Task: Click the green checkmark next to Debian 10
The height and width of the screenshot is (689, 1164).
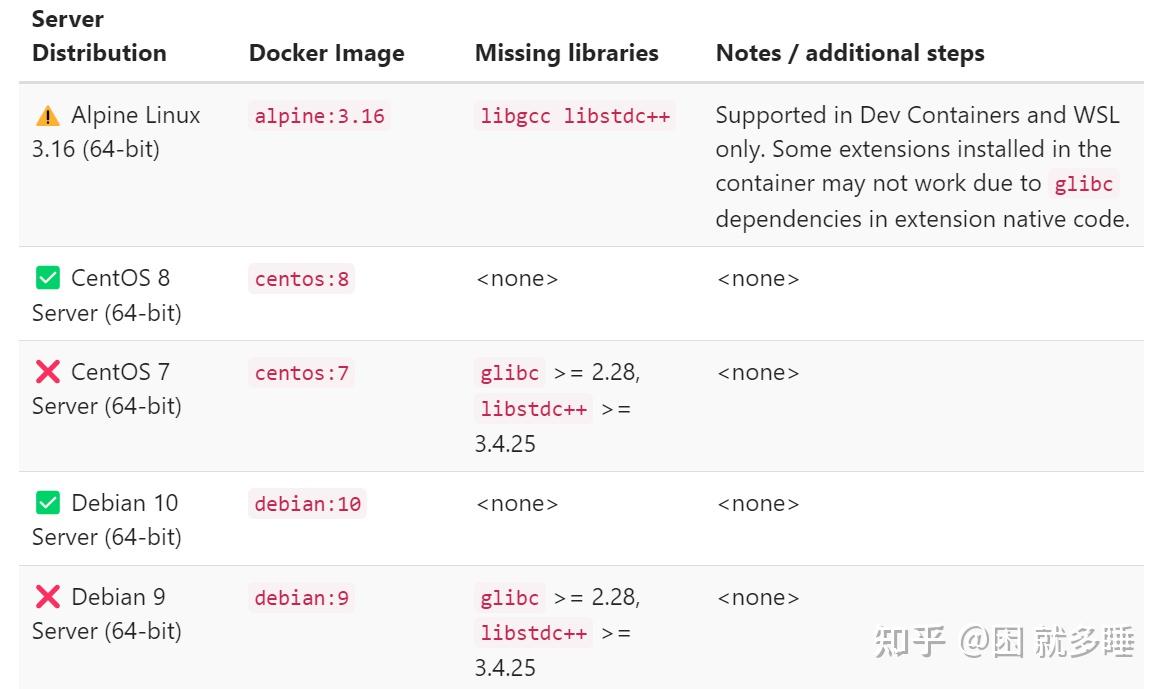Action: (x=47, y=503)
